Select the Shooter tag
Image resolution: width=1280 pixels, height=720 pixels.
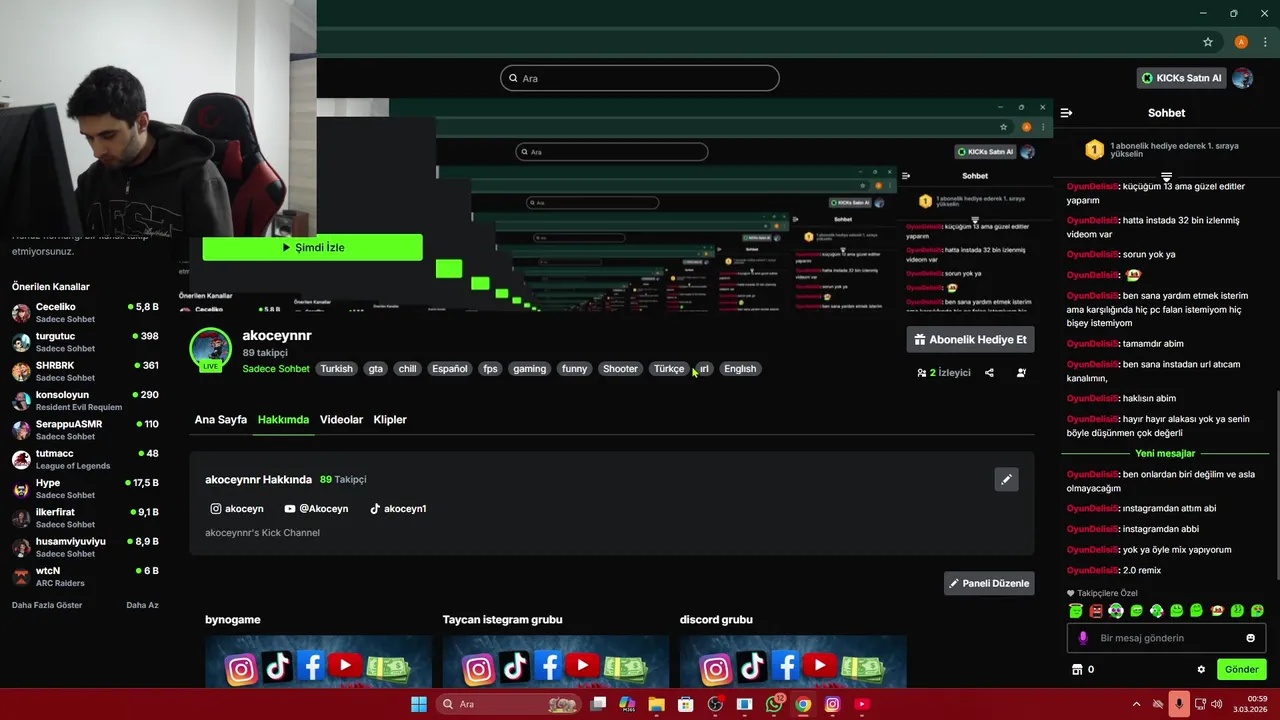[620, 369]
